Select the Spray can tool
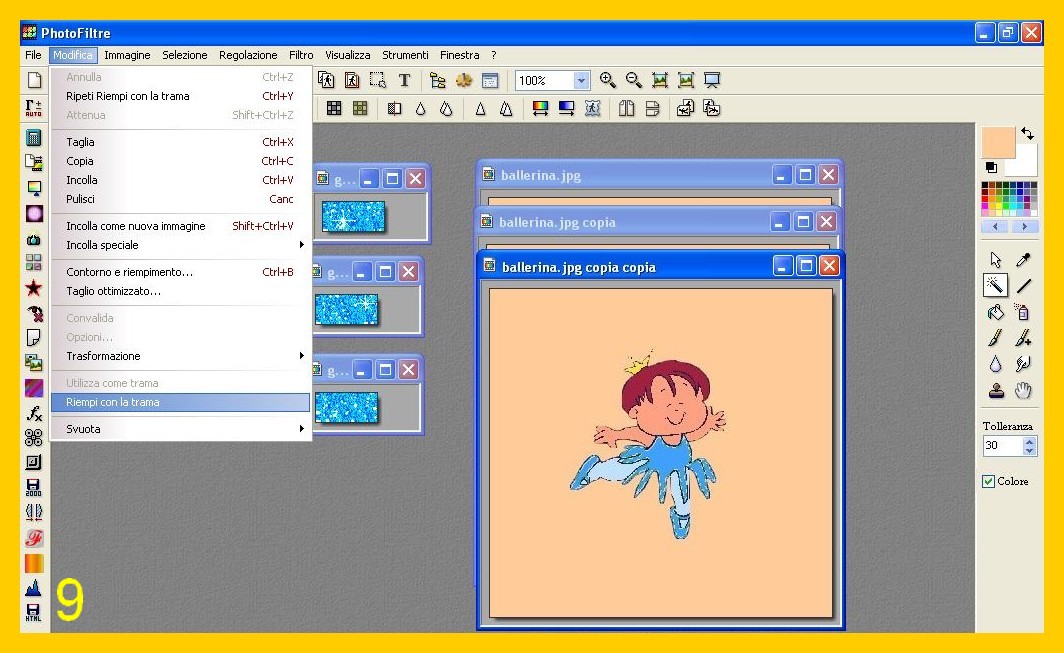 (x=1023, y=312)
